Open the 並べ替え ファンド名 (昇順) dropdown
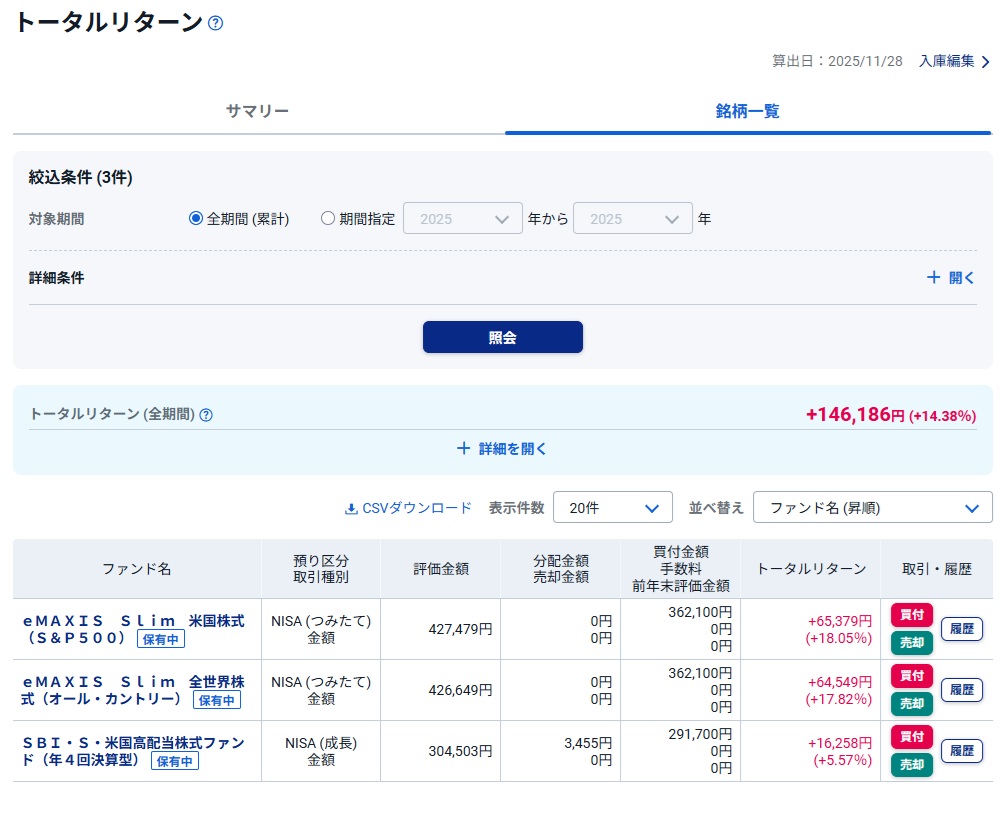The height and width of the screenshot is (820, 1004). pos(872,508)
